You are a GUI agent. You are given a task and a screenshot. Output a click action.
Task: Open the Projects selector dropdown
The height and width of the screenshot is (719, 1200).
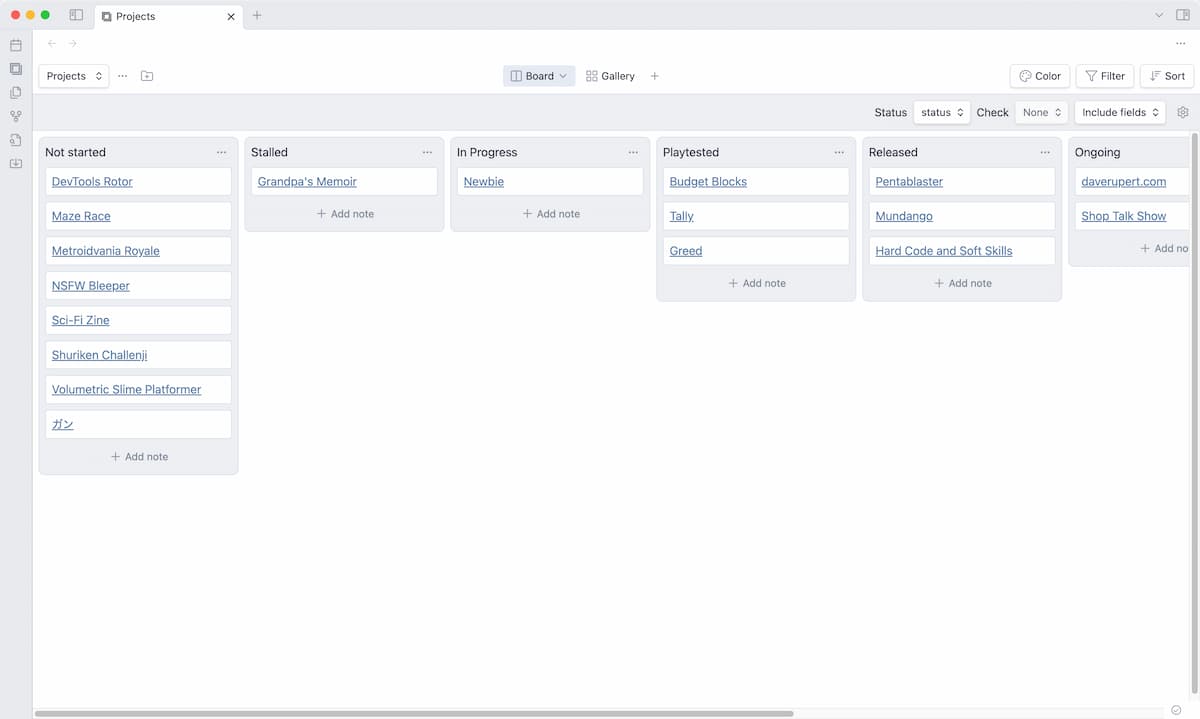74,76
